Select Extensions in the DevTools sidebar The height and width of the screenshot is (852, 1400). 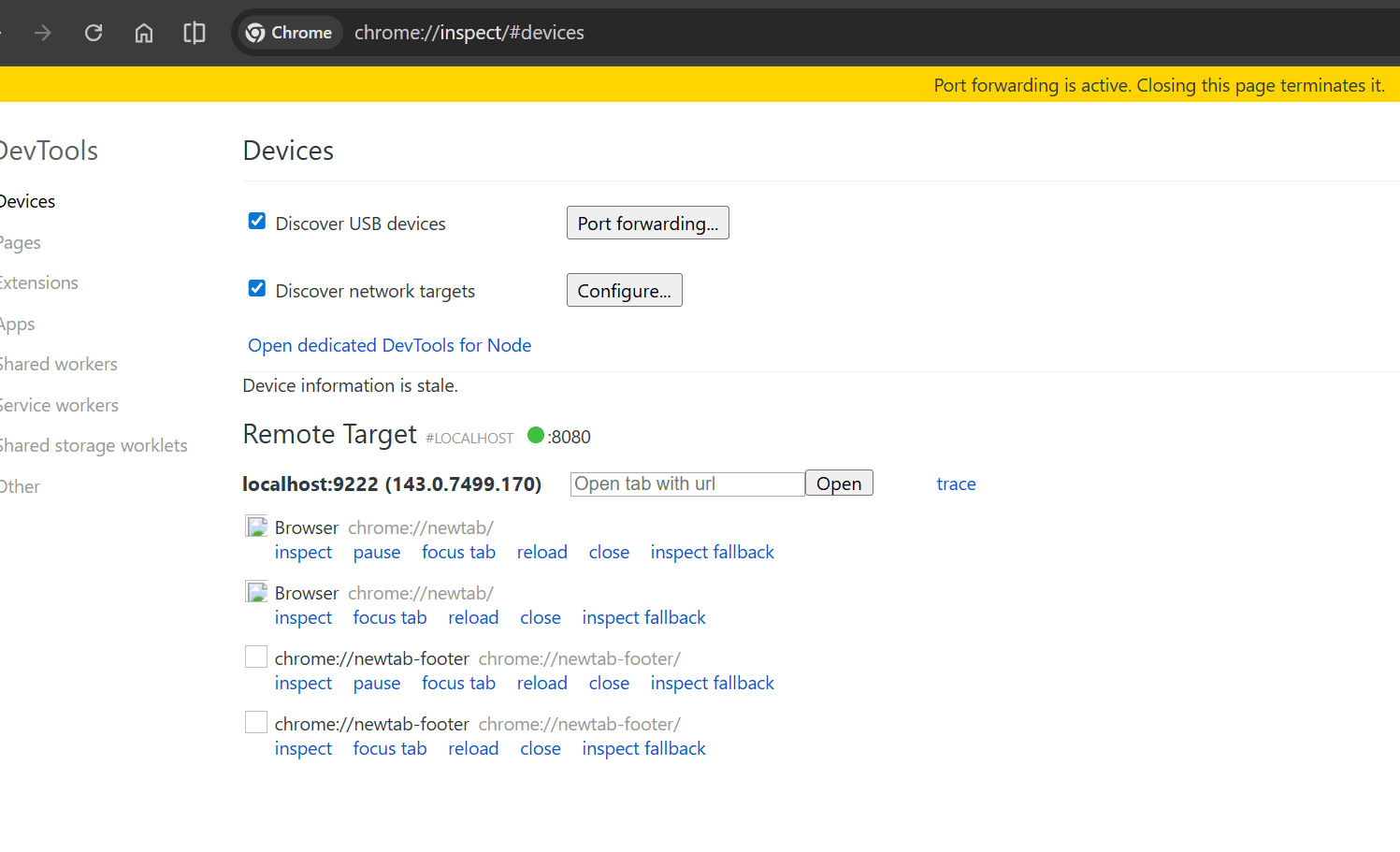tap(39, 283)
